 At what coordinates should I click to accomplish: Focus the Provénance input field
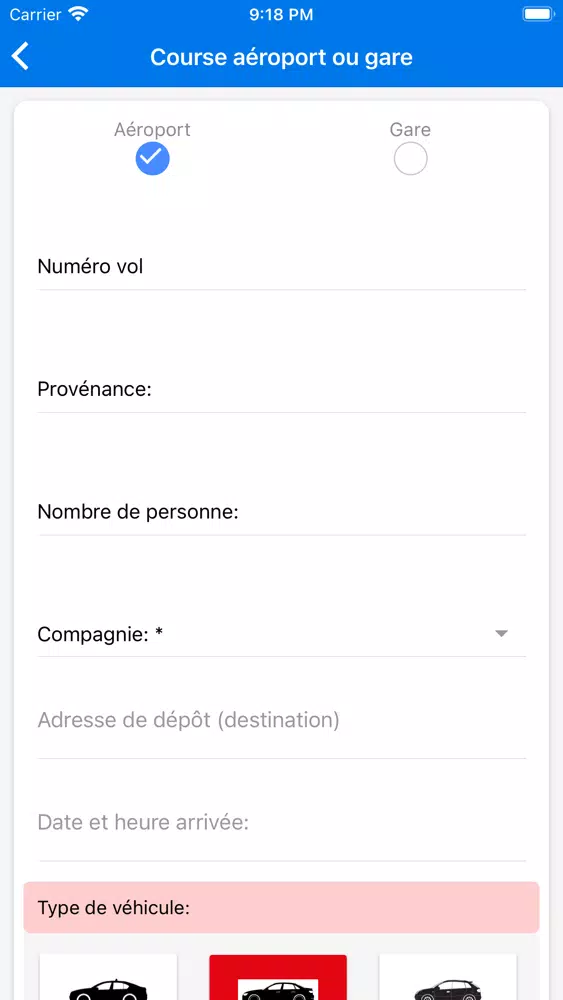point(282,389)
